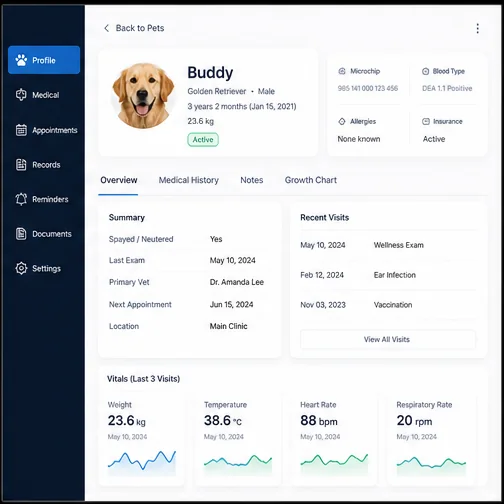Open the Nov 03, 2023 Vaccination visit
504x504 pixels.
tap(388, 305)
